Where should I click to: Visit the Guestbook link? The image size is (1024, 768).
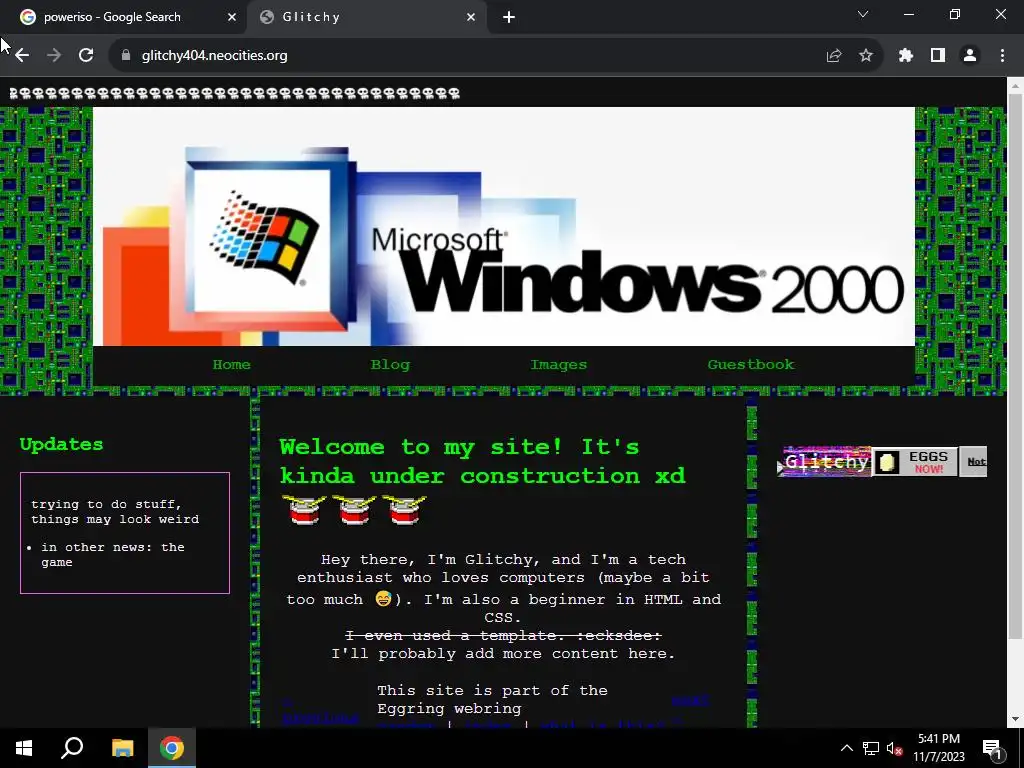coord(751,364)
